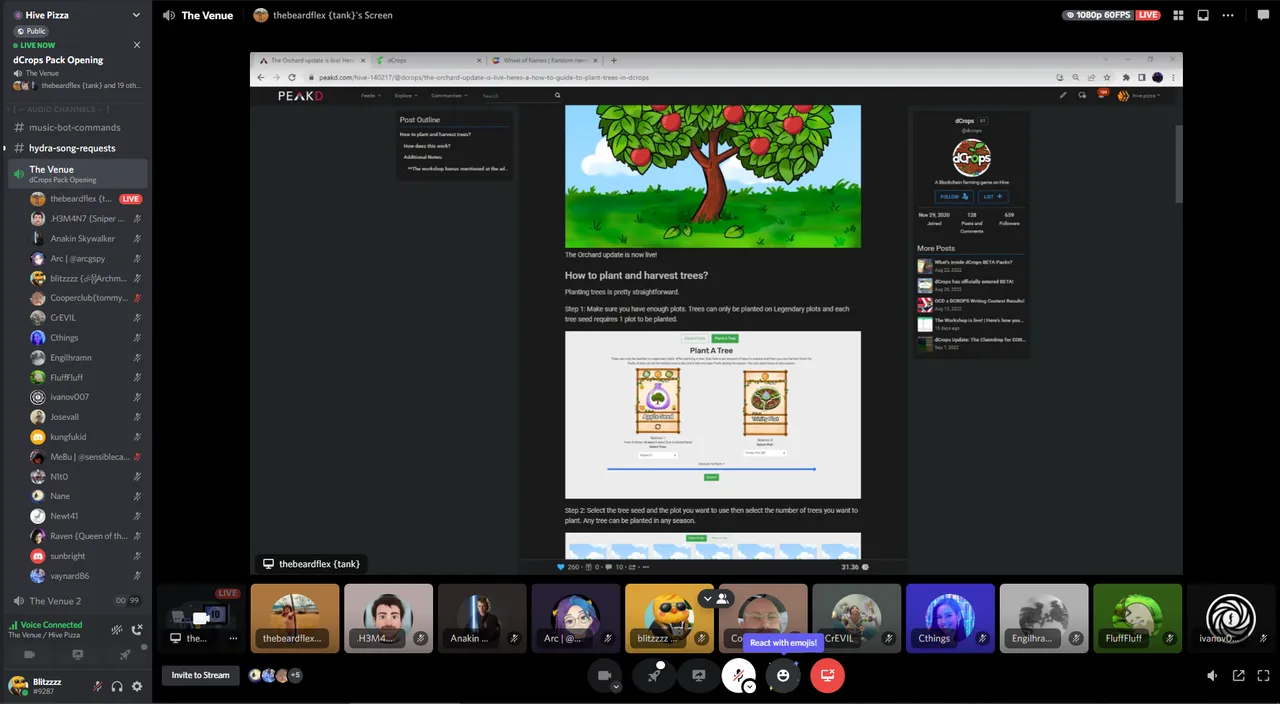The width and height of the screenshot is (1280, 704).
Task: Turn on camera in voice connected panel
Action: (x=29, y=655)
